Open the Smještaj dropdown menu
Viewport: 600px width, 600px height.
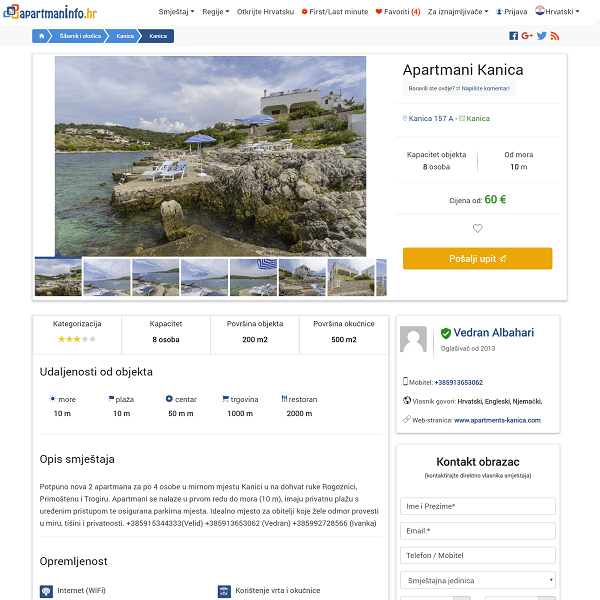pos(176,11)
